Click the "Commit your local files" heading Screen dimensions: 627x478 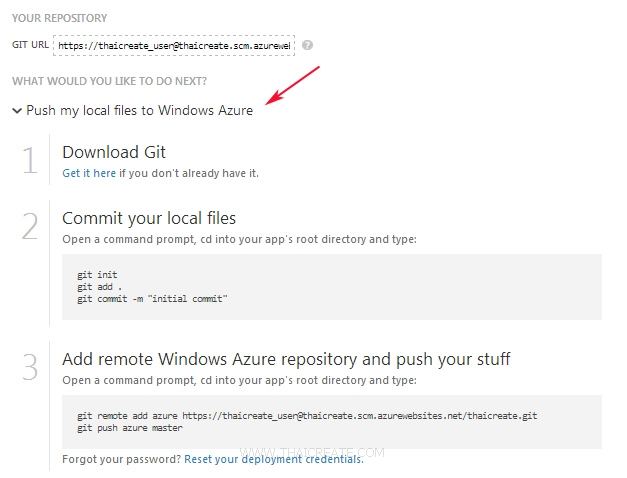149,218
